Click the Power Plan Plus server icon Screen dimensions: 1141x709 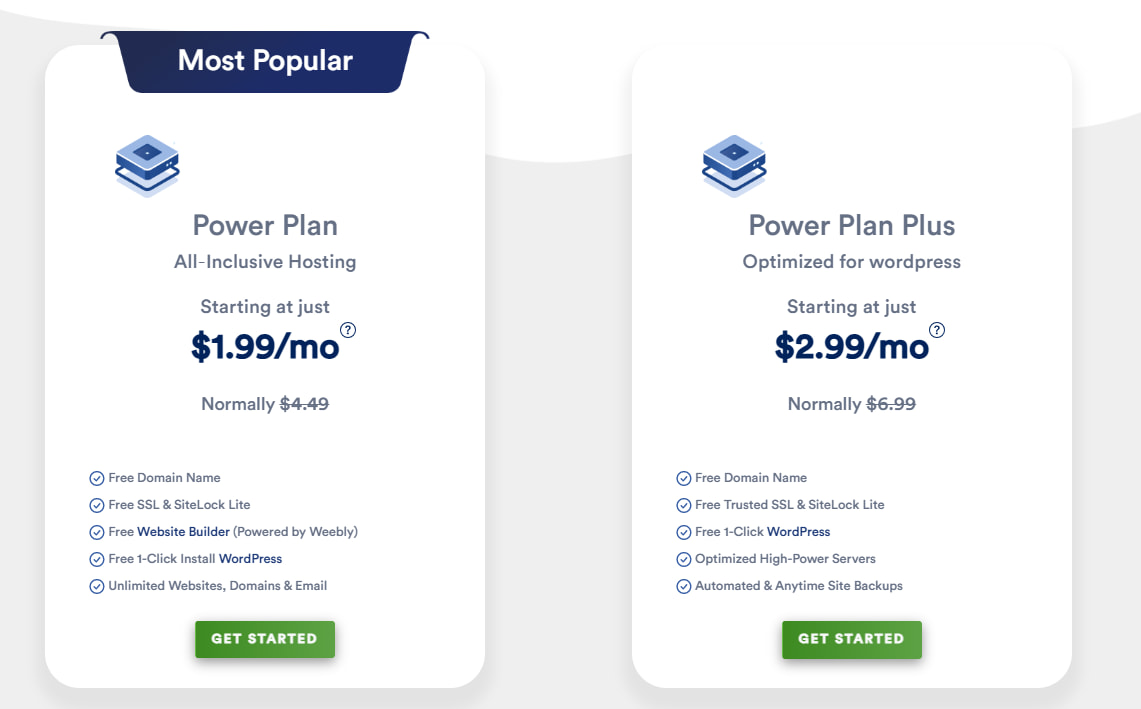point(734,165)
